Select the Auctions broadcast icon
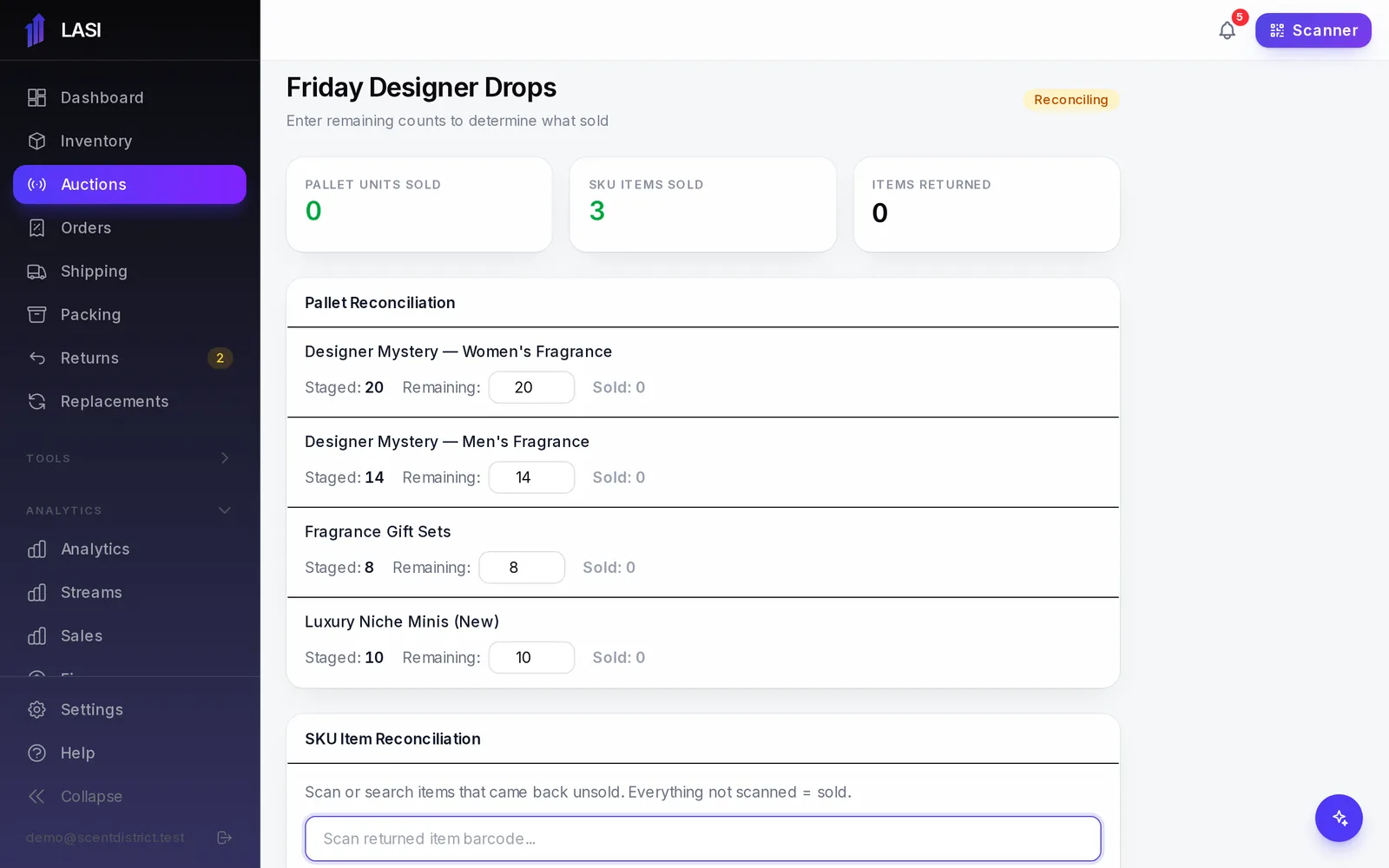1389x868 pixels. coord(36,184)
